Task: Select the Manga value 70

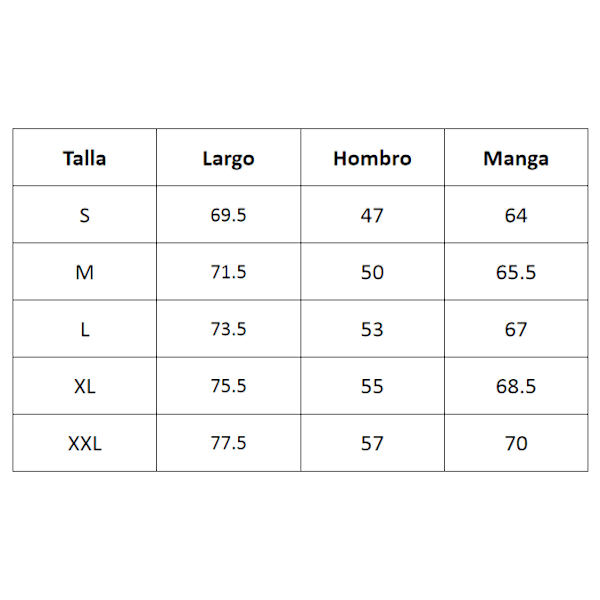Action: point(516,443)
